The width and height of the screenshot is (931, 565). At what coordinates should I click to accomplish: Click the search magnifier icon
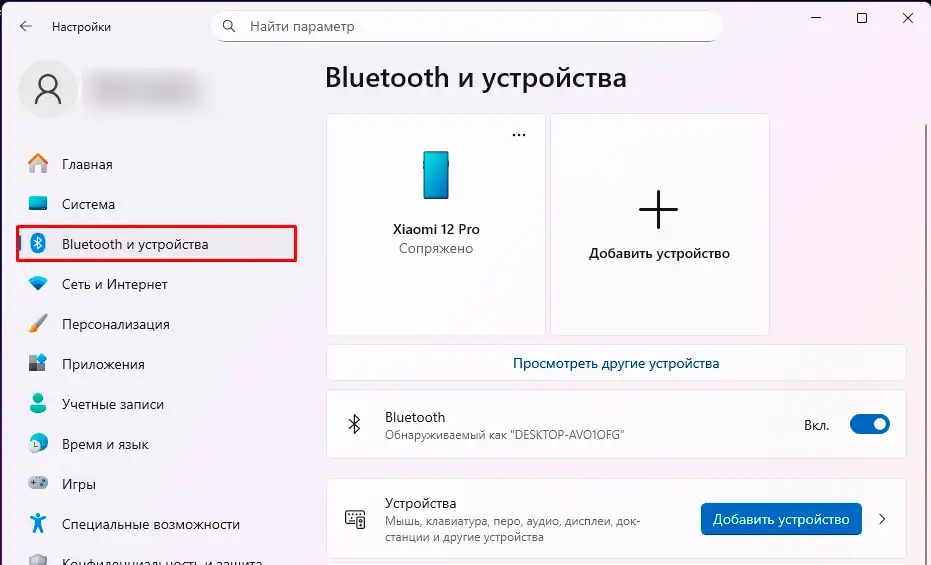[x=229, y=26]
